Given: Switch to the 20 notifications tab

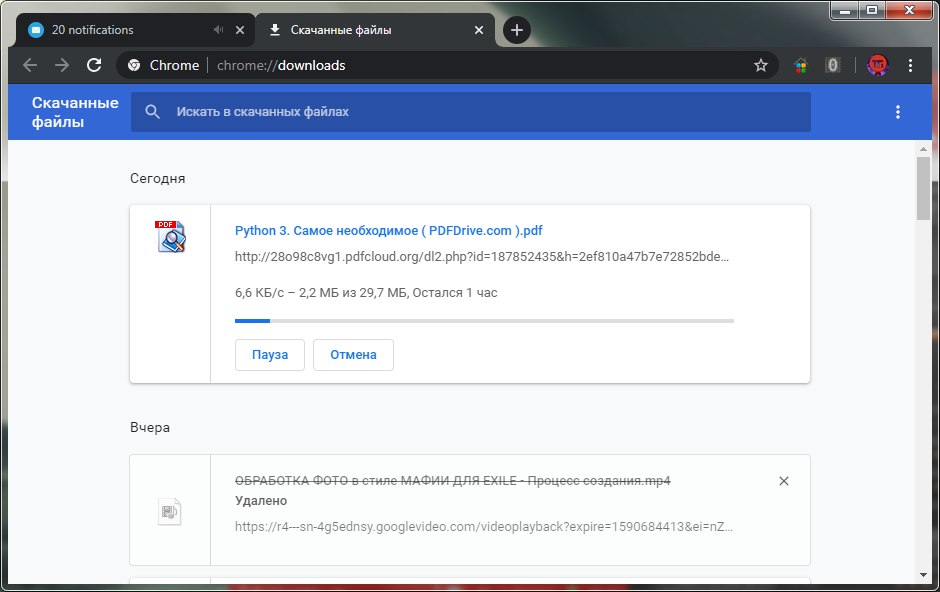Looking at the screenshot, I should coord(135,30).
